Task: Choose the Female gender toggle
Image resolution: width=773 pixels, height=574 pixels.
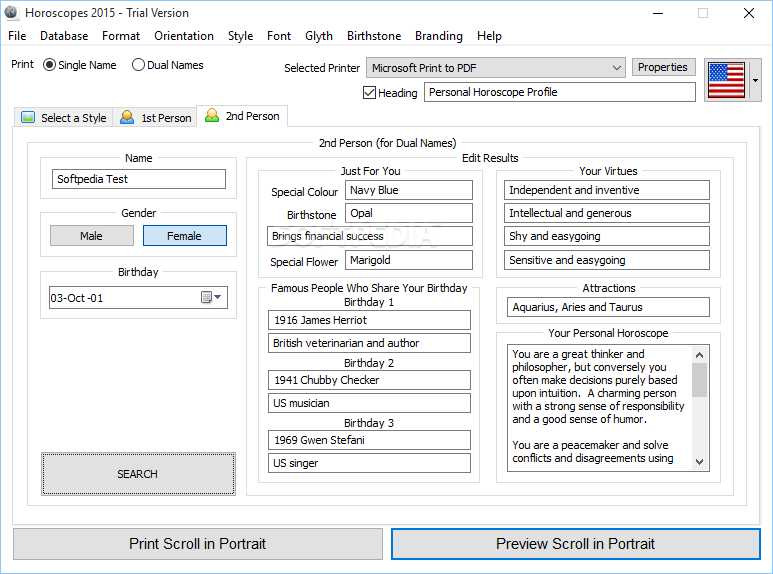Action: click(x=185, y=236)
